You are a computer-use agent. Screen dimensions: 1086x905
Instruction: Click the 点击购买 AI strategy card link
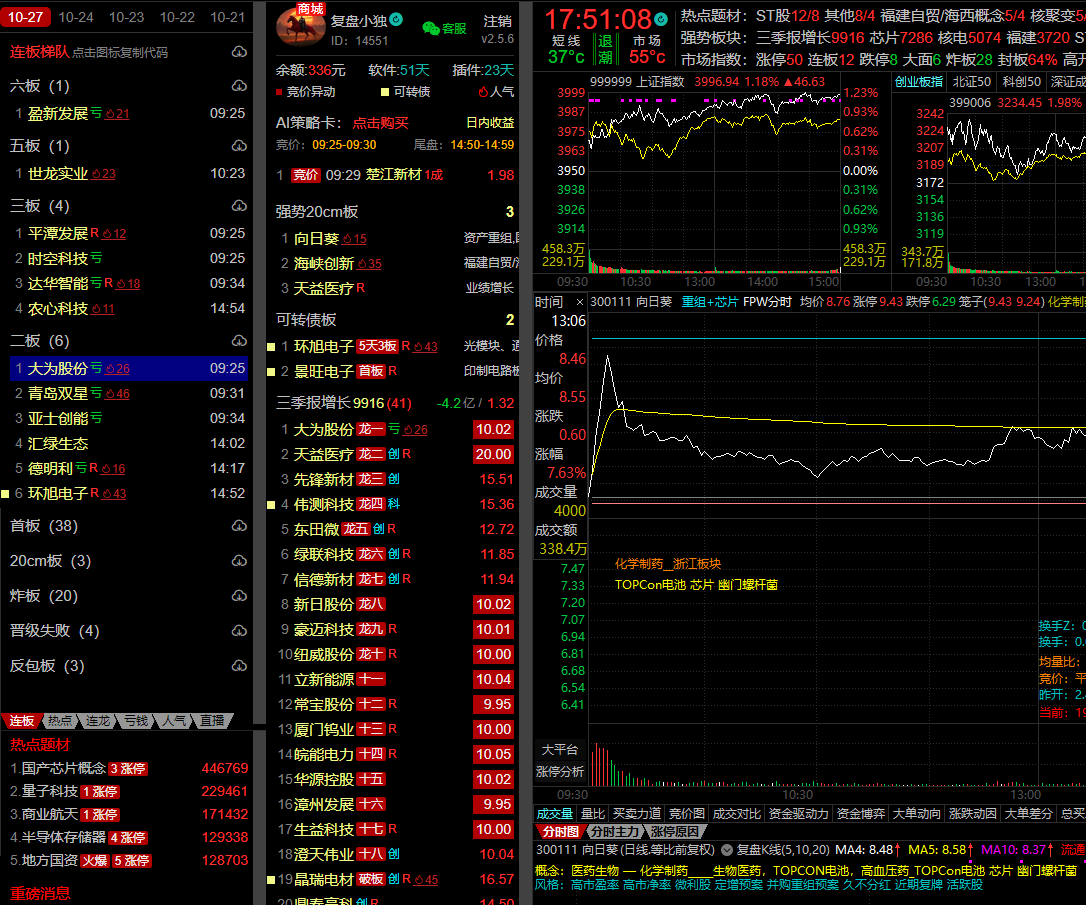[x=380, y=123]
